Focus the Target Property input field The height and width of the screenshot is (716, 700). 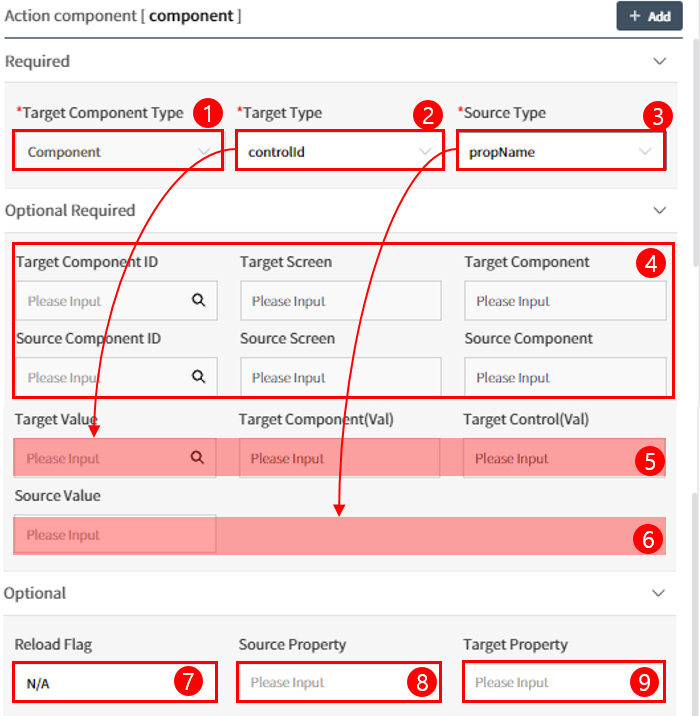coord(563,682)
